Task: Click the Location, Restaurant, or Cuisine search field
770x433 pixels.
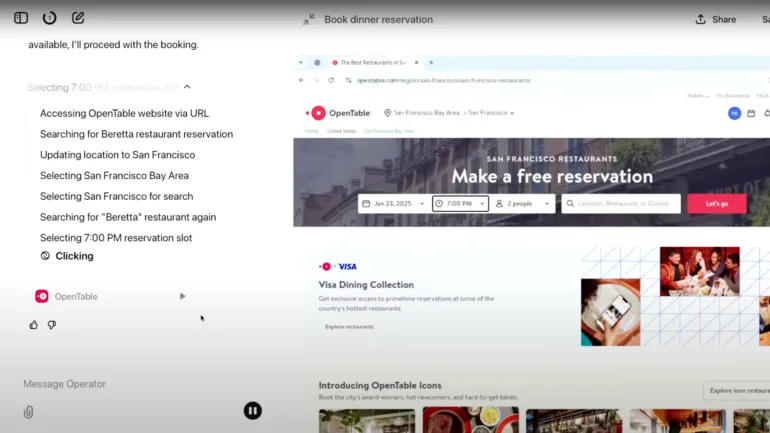Action: pos(621,203)
